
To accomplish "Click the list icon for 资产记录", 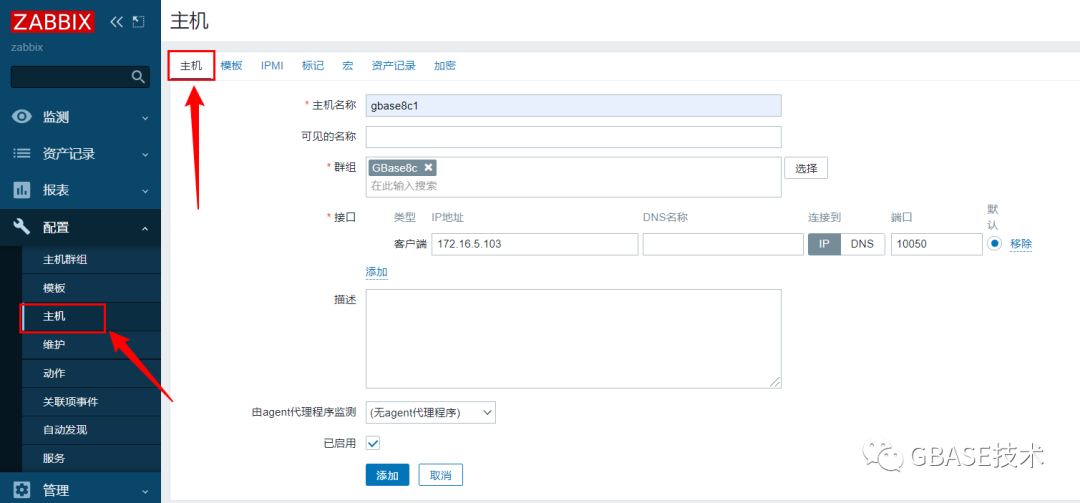I will point(22,154).
